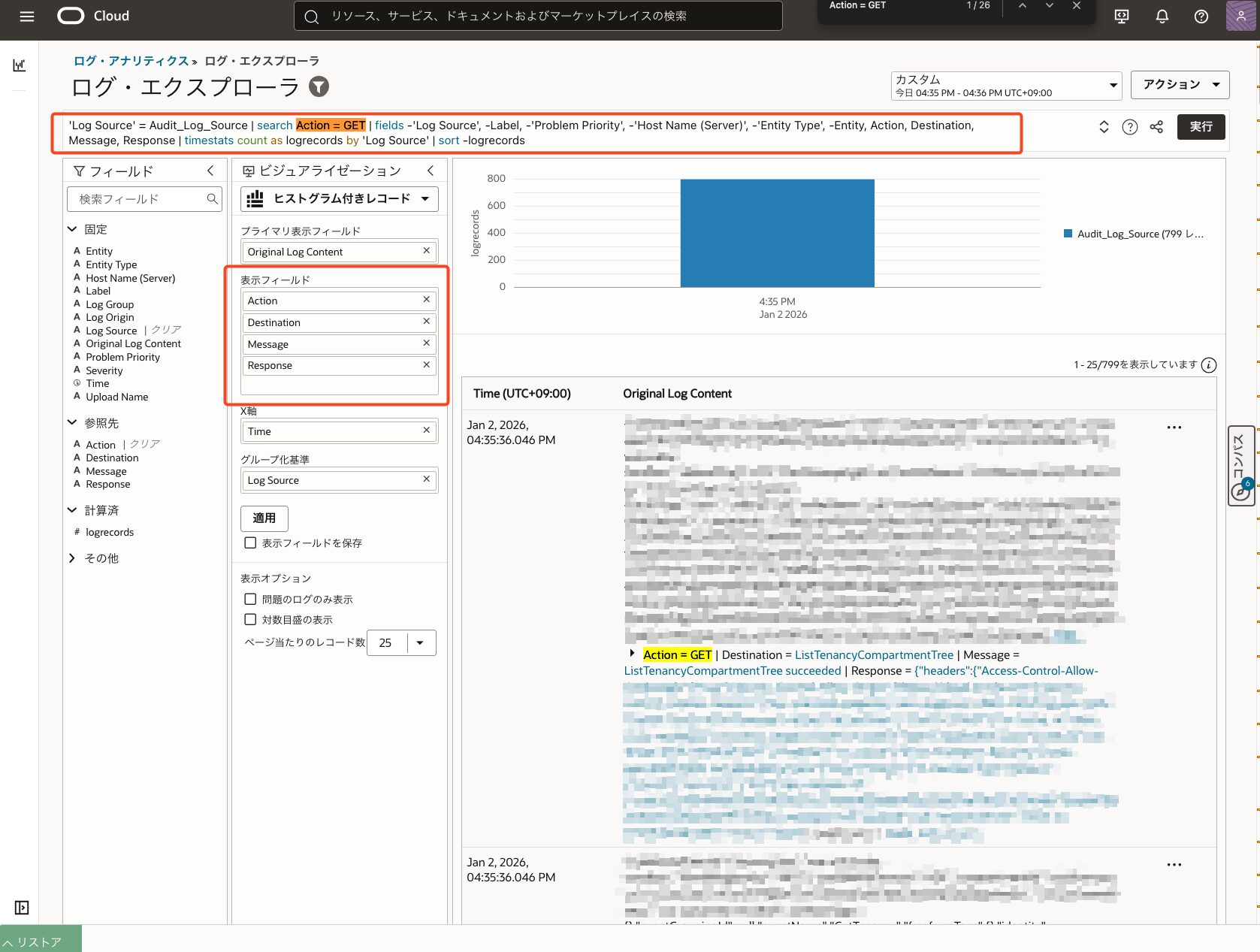Open the アクション menu
Screen dimensions: 1260x952
click(x=1179, y=85)
